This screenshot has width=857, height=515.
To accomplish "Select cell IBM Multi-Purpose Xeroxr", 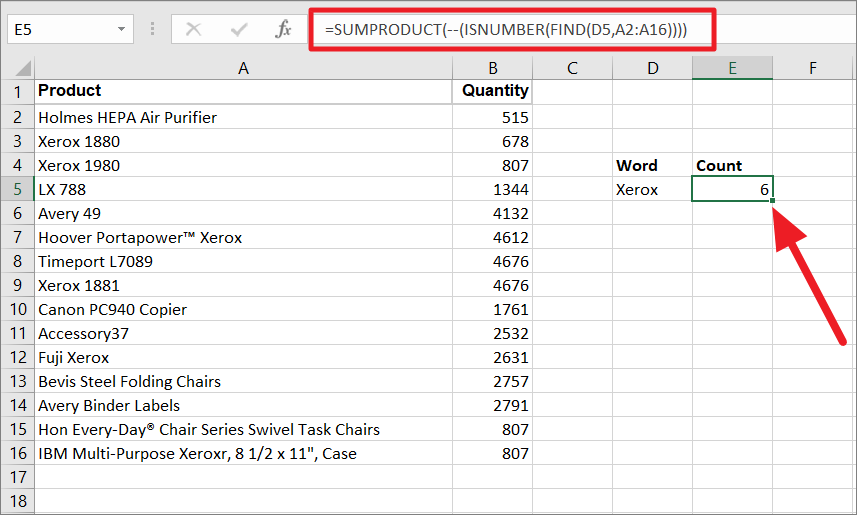I will (x=243, y=453).
